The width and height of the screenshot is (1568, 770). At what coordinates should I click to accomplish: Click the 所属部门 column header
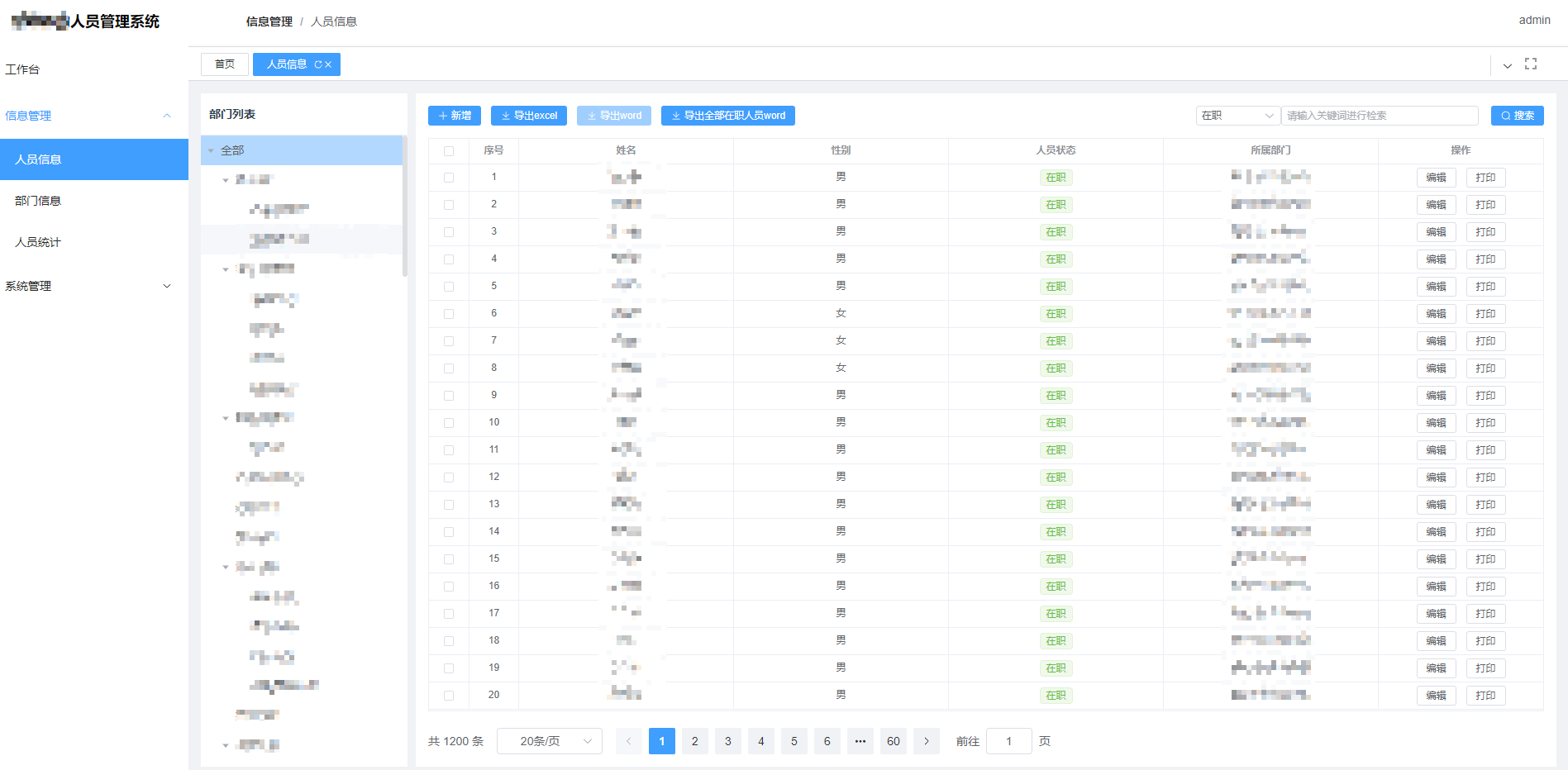pos(1271,150)
